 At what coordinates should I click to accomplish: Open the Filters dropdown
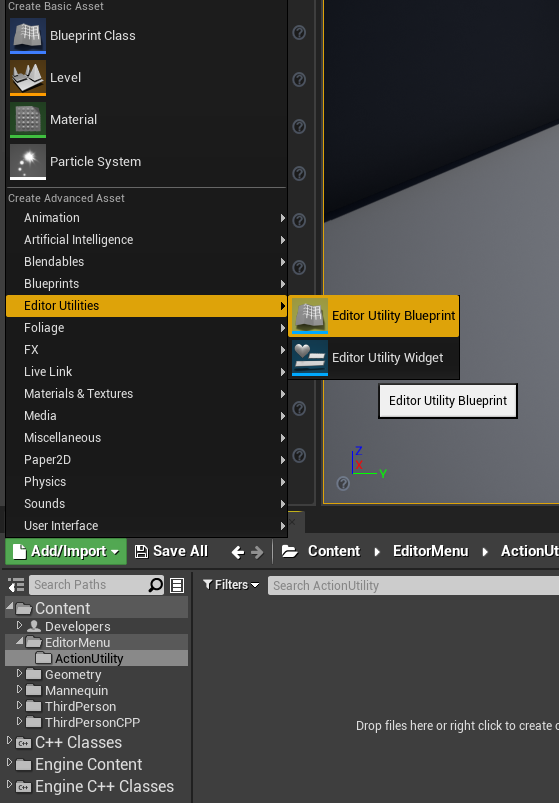point(231,585)
